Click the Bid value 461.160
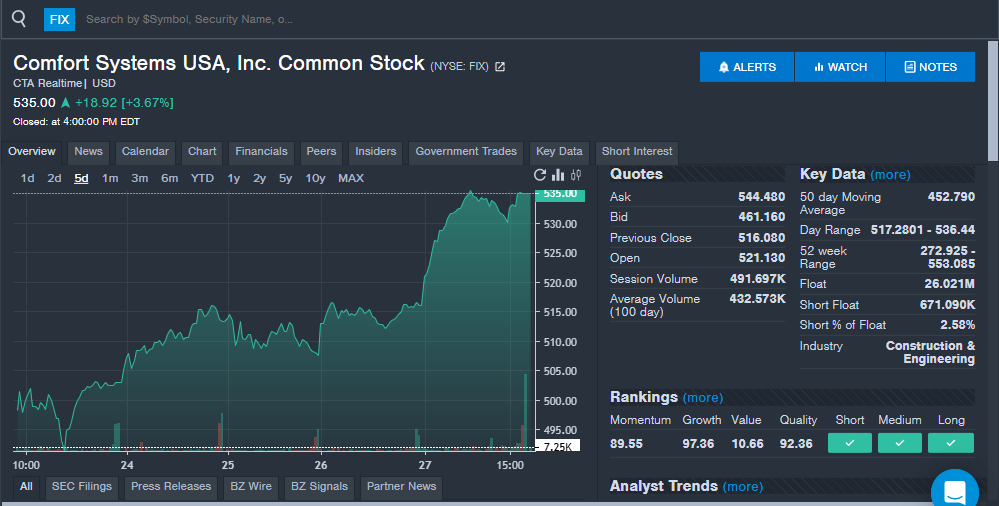This screenshot has width=999, height=506. coord(761,217)
